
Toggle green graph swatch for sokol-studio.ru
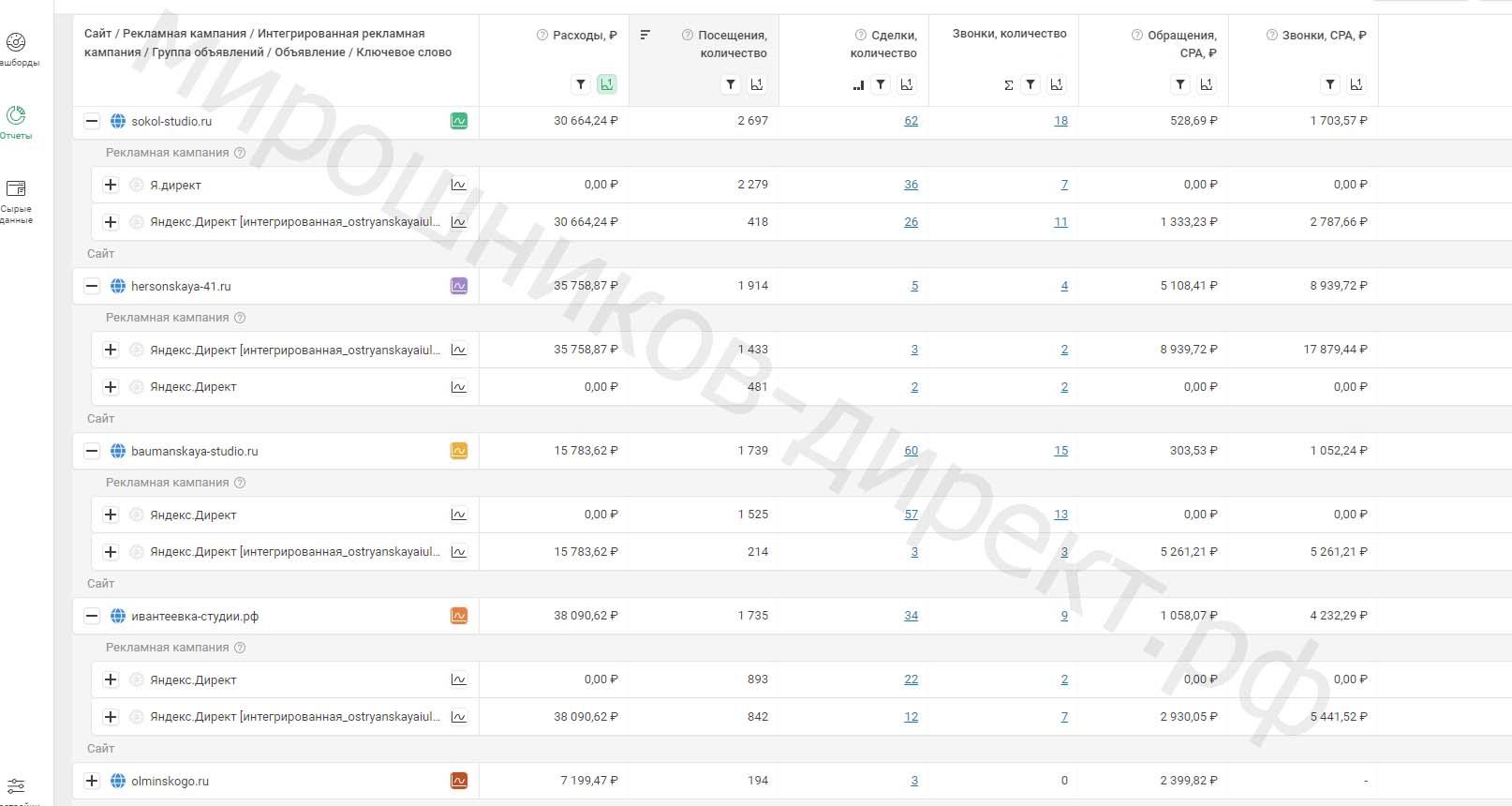[x=459, y=121]
